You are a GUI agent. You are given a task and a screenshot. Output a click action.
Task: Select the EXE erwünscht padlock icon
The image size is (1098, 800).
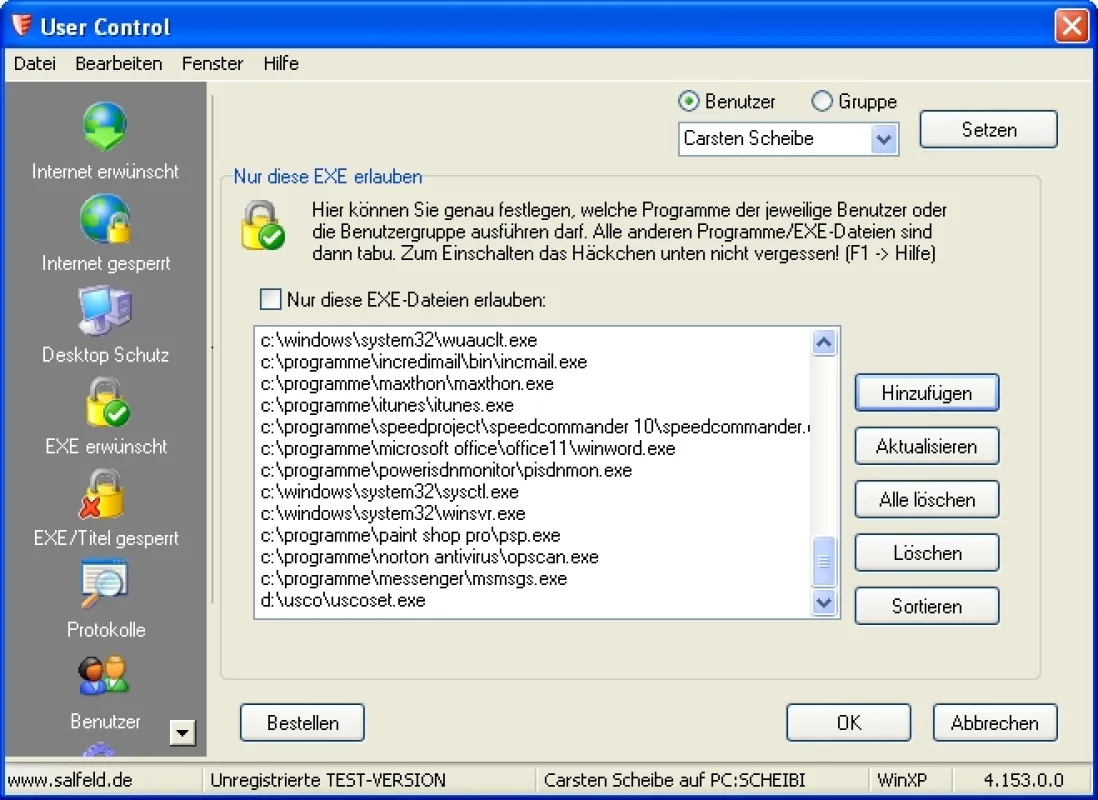106,402
